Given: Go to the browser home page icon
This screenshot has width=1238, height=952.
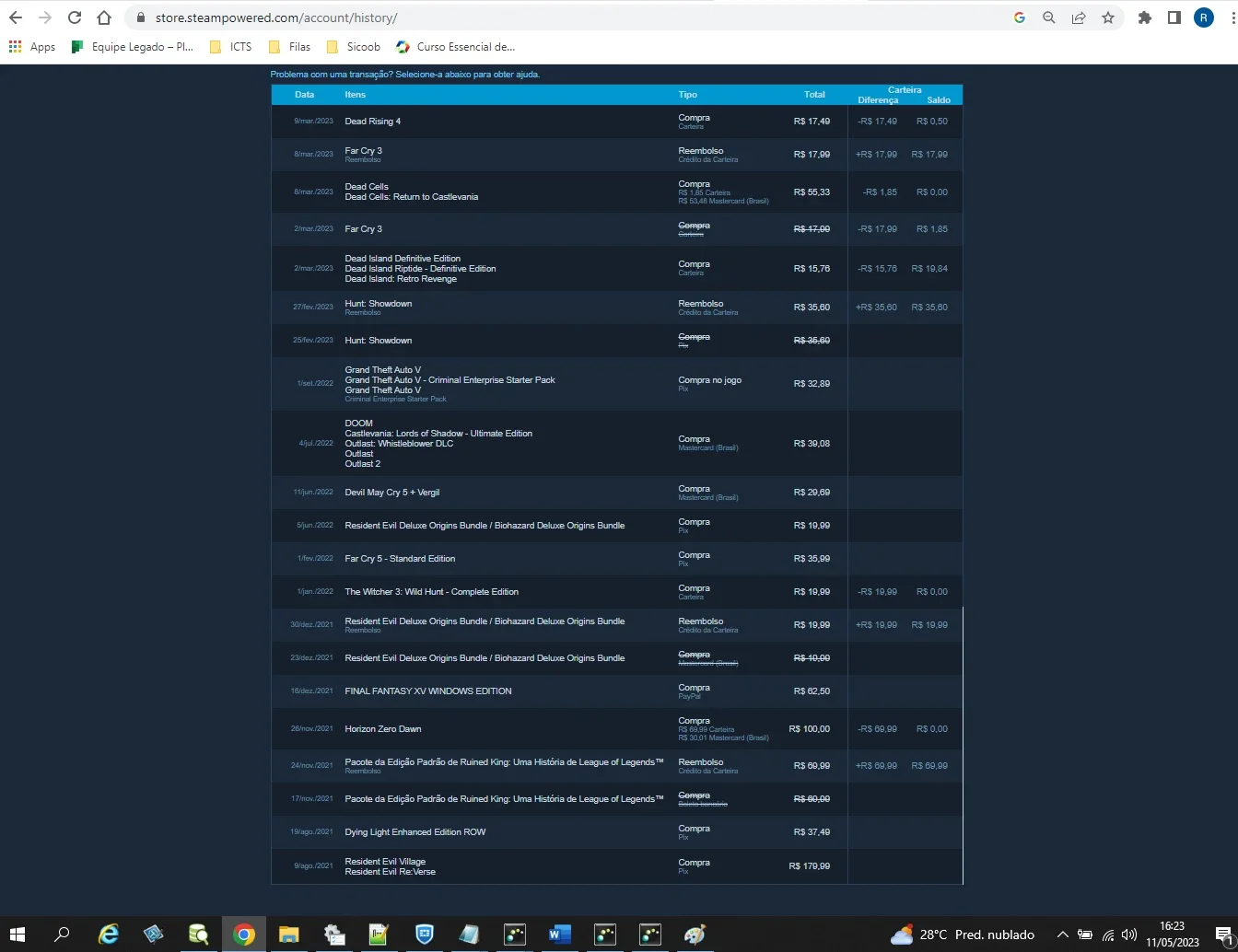Looking at the screenshot, I should [x=104, y=17].
